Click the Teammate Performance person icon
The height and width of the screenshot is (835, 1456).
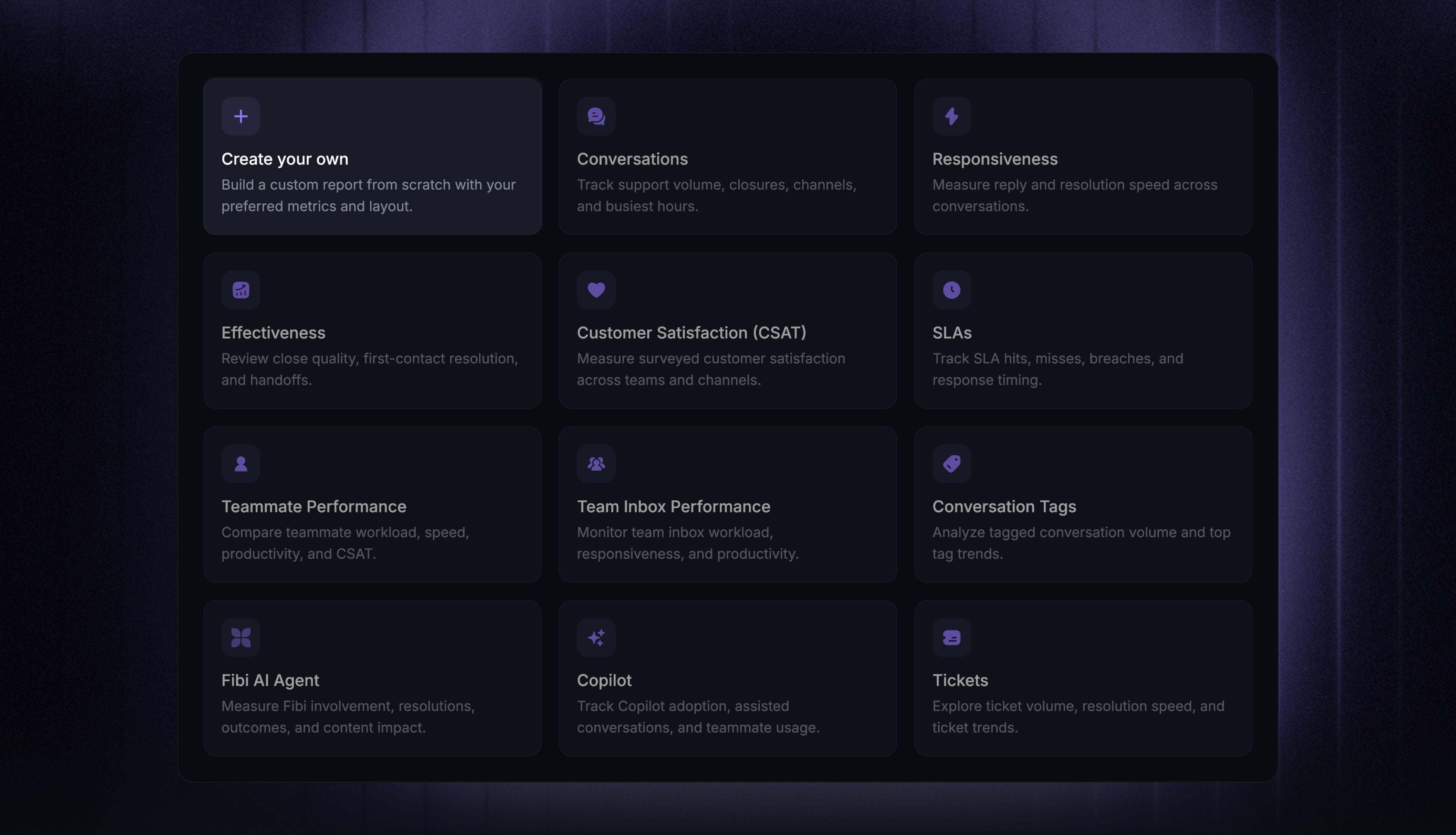(x=241, y=464)
